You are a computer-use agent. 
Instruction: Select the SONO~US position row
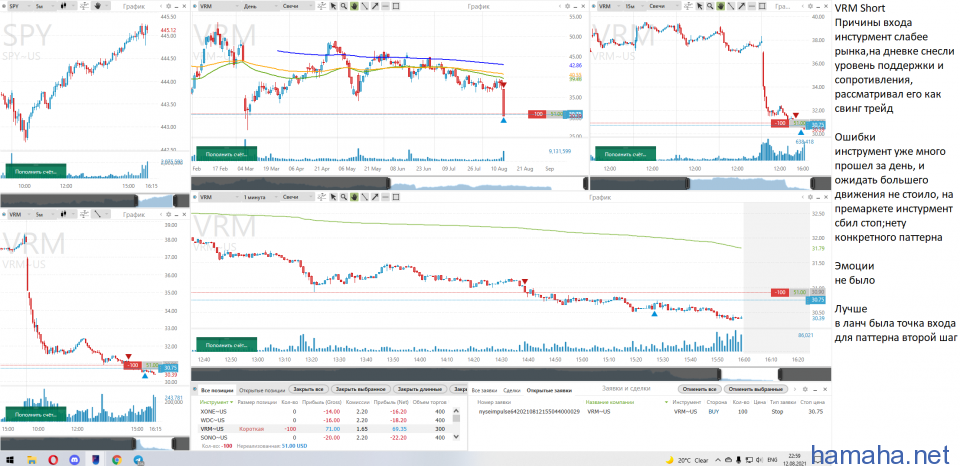coord(324,437)
